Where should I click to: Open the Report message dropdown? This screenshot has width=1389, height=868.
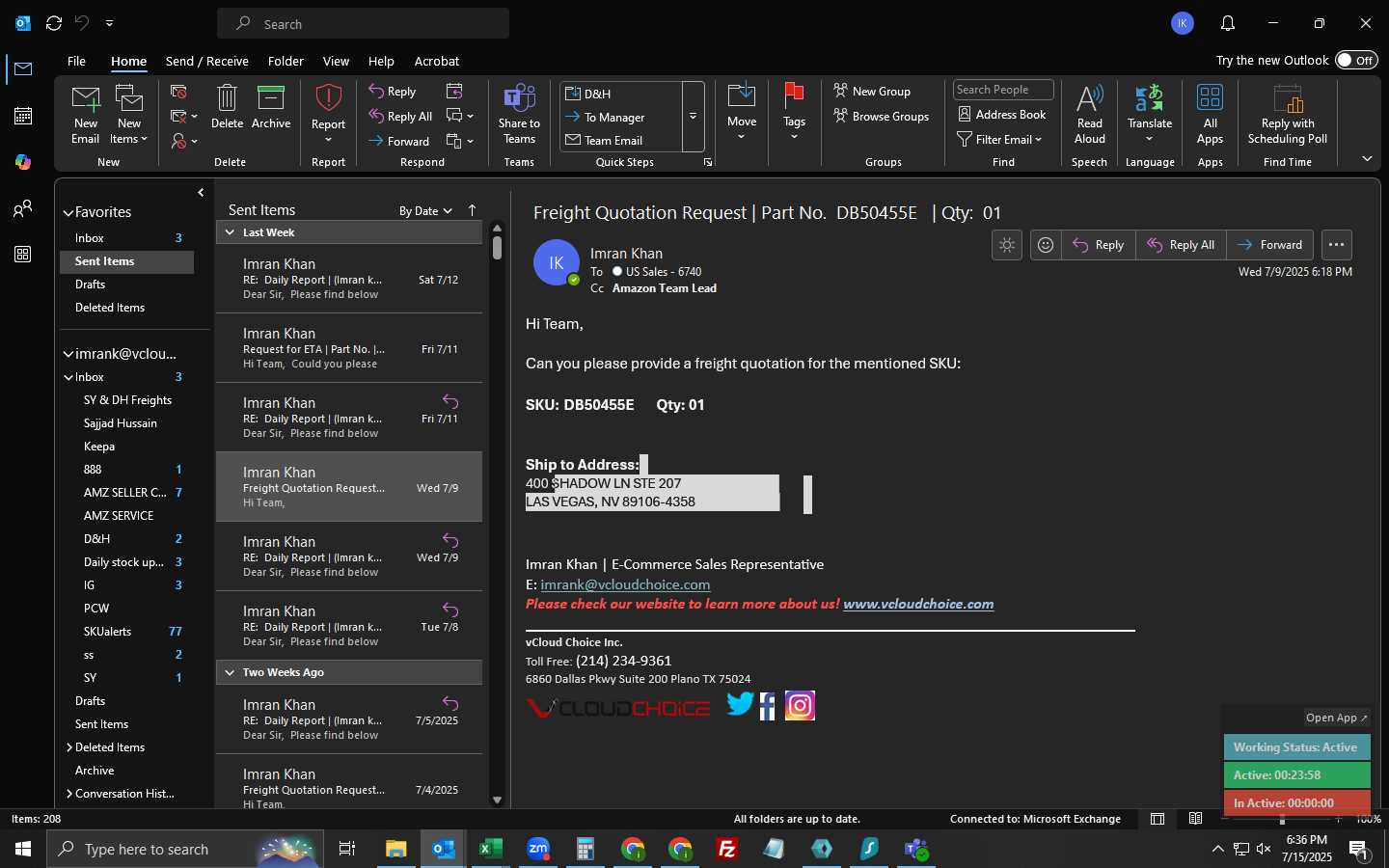point(328,114)
